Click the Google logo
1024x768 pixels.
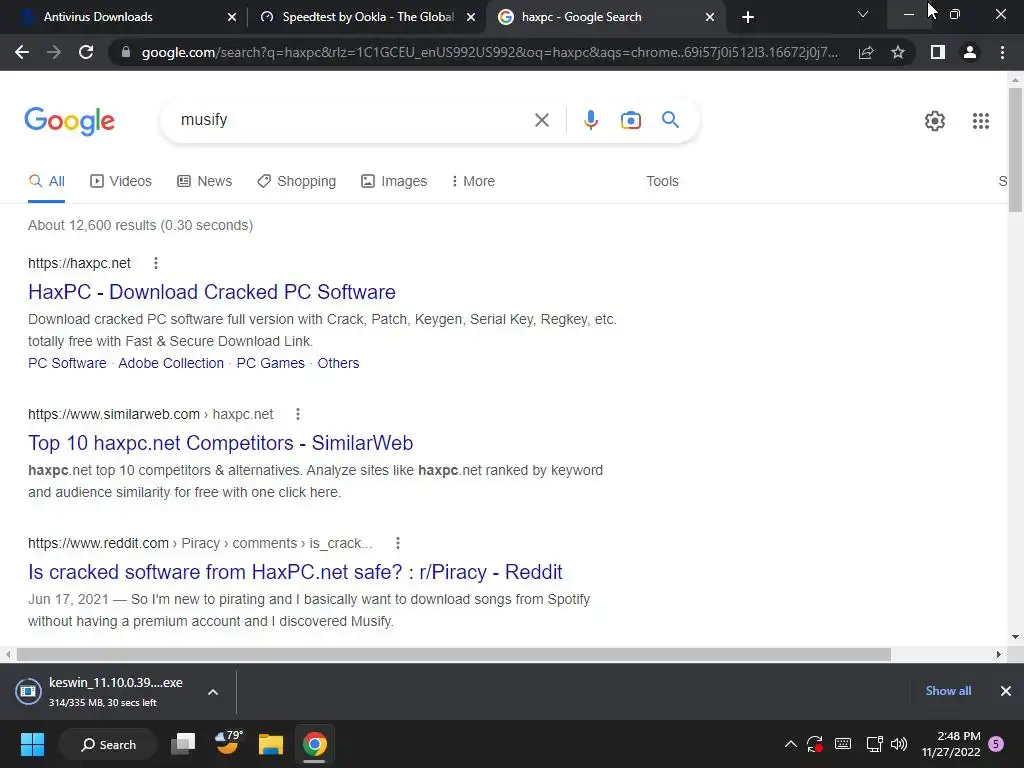tap(69, 121)
